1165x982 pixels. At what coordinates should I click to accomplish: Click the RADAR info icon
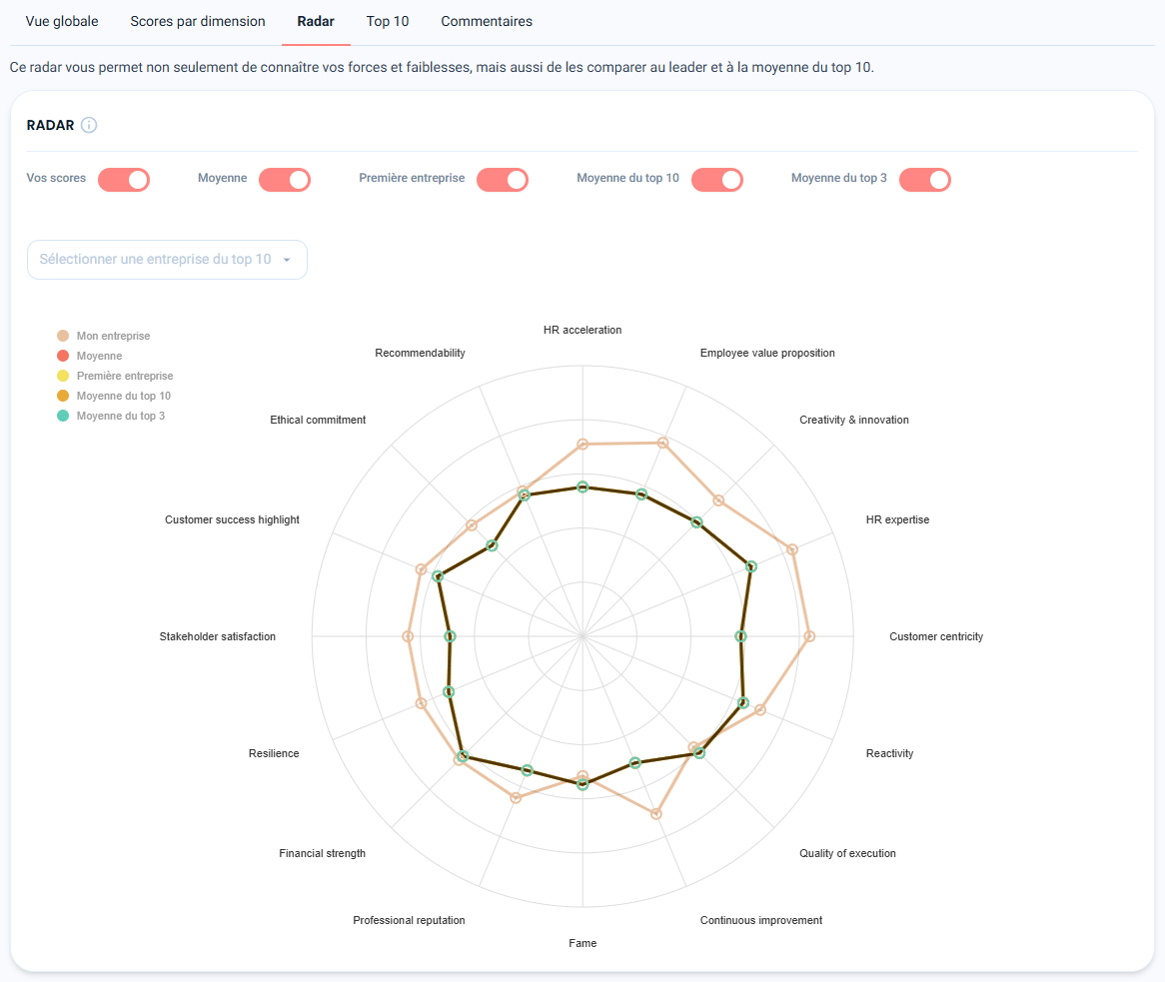(89, 125)
